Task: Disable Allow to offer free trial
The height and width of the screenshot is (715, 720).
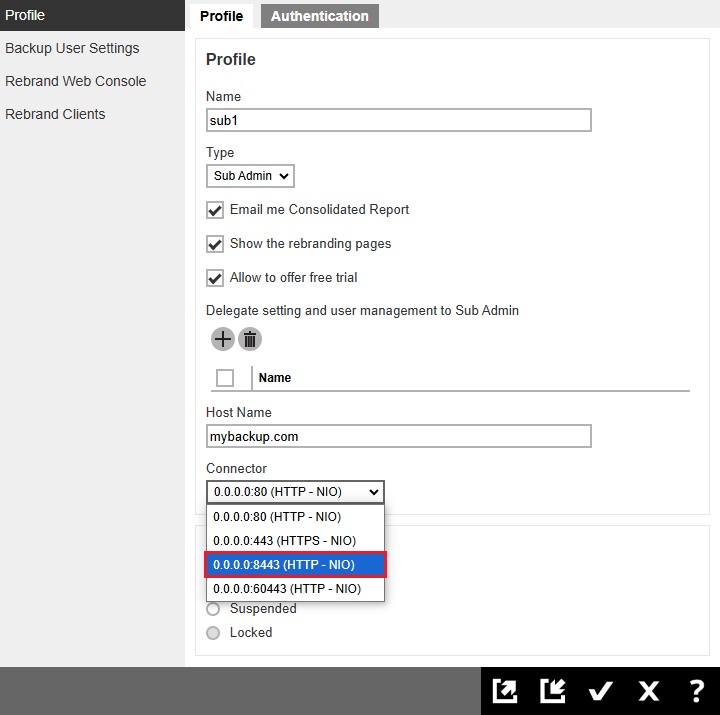Action: [x=215, y=278]
